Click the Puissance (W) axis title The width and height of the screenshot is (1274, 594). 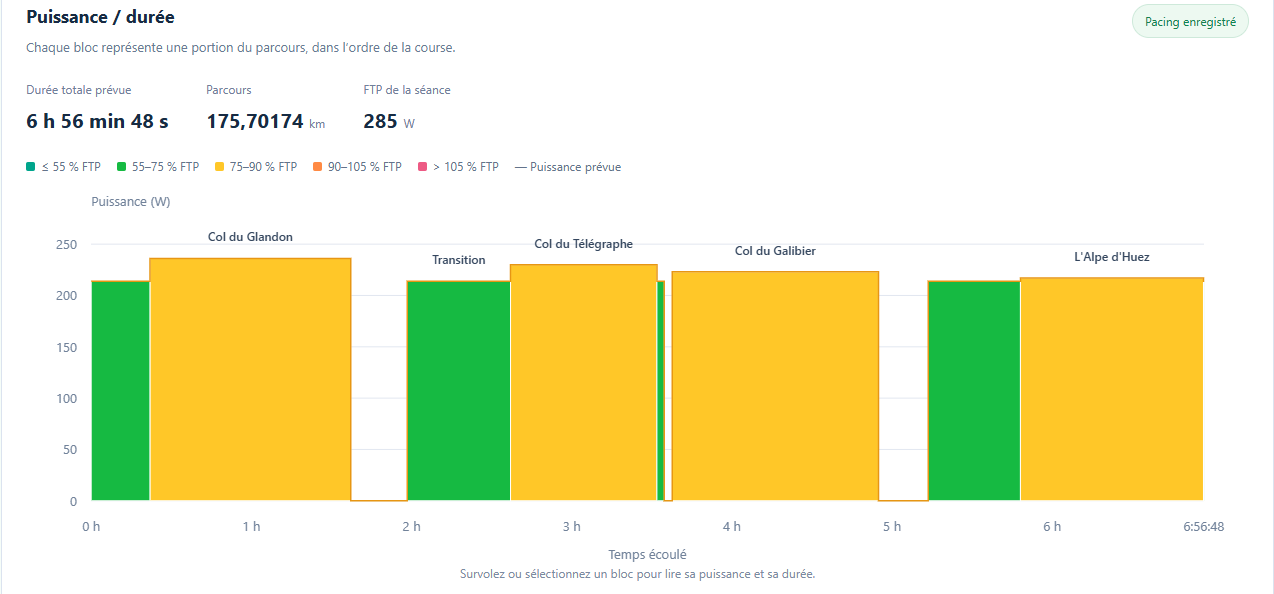tap(131, 202)
